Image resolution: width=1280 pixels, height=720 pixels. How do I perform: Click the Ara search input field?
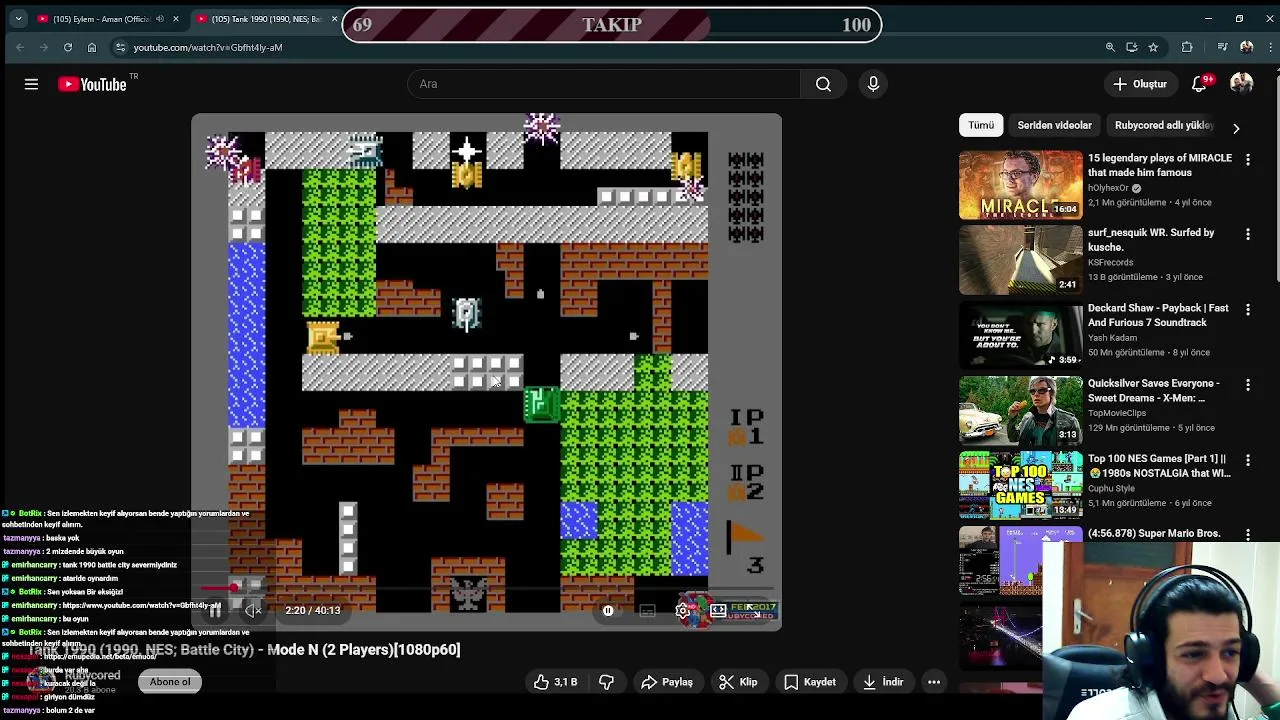604,84
